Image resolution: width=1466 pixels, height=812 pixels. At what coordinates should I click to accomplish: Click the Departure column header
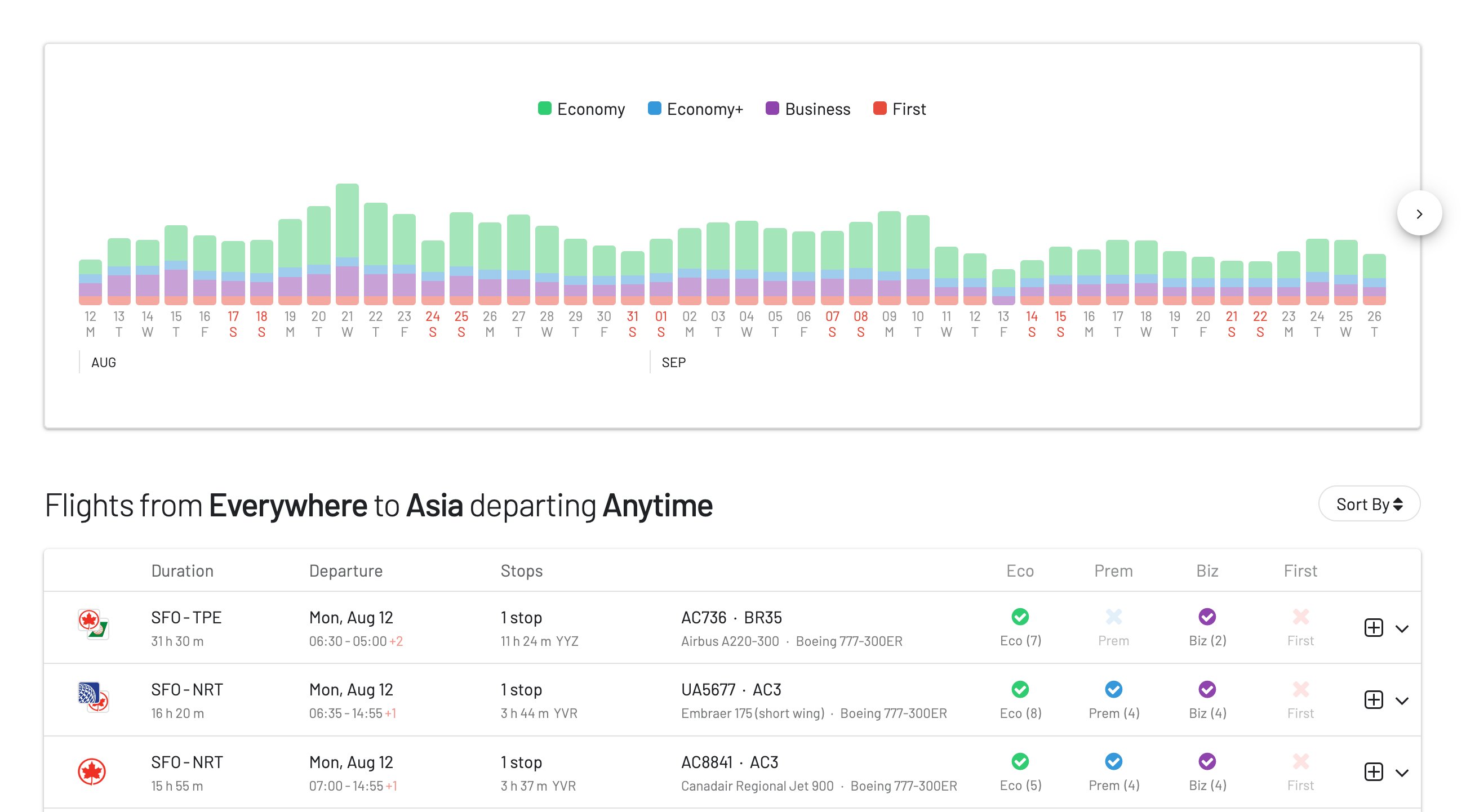(x=345, y=570)
